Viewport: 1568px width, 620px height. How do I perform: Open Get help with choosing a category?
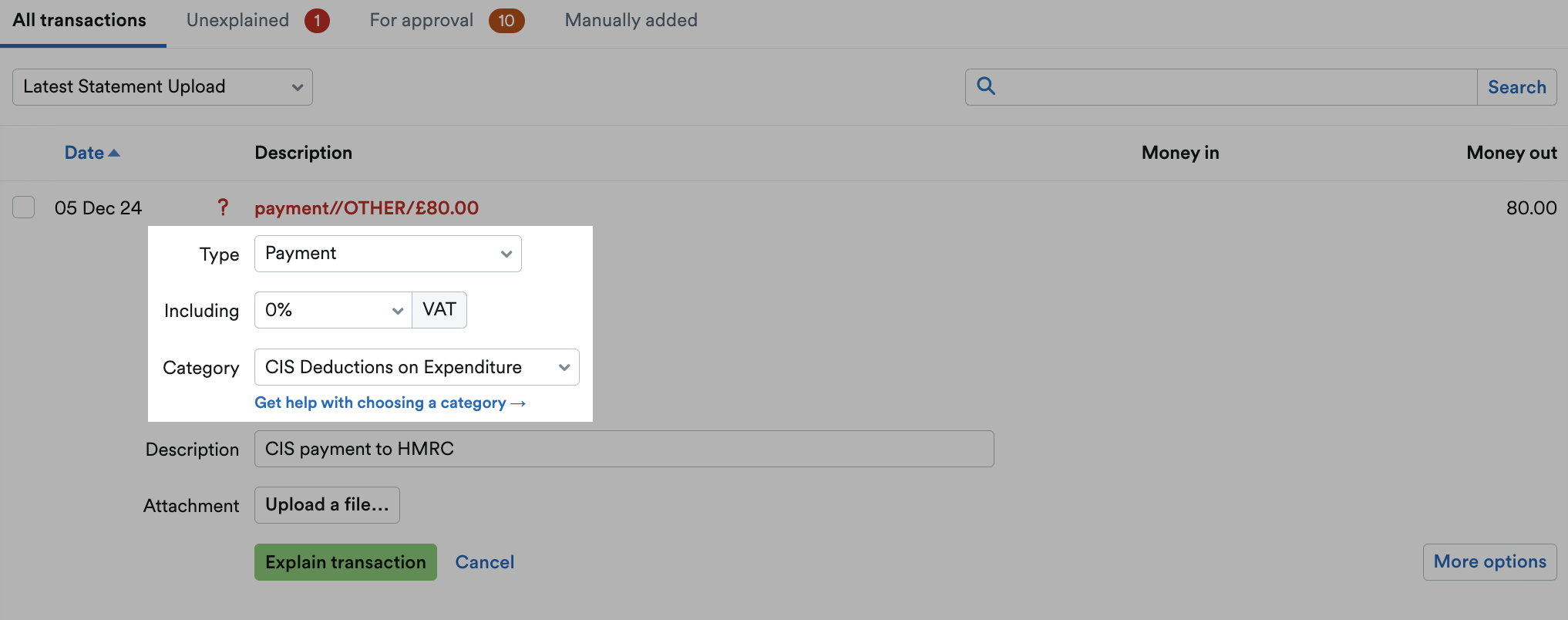click(390, 403)
